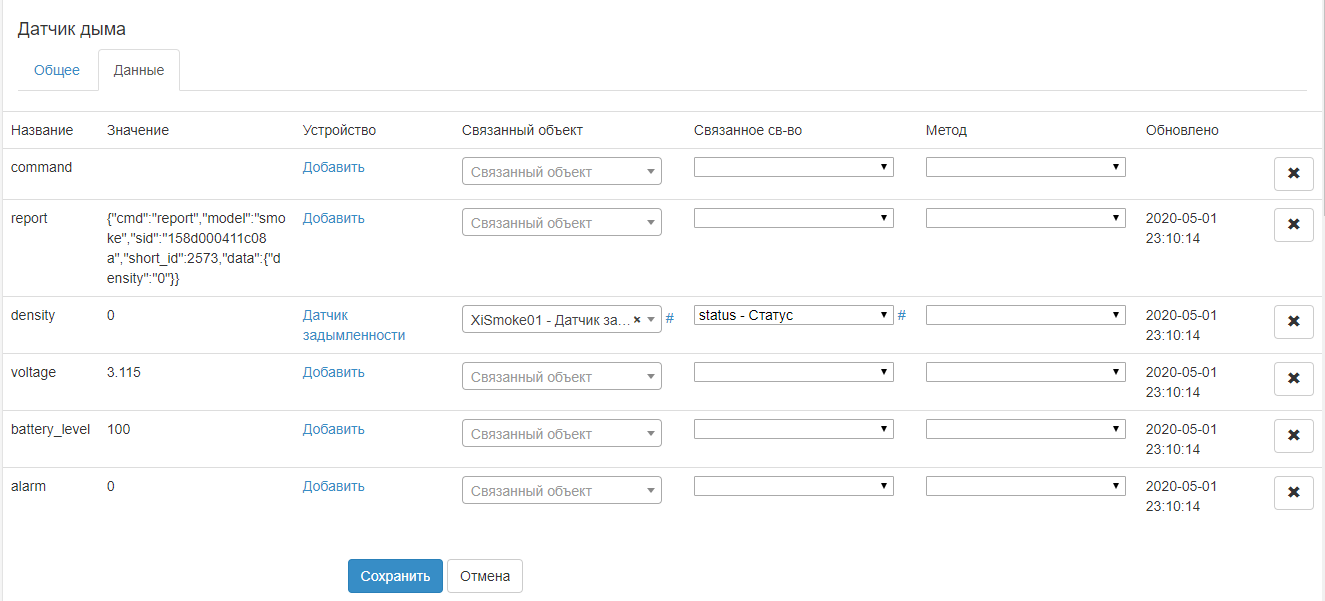Image resolution: width=1325 pixels, height=601 pixels.
Task: Remove the voltage row using X icon
Action: 1293,378
